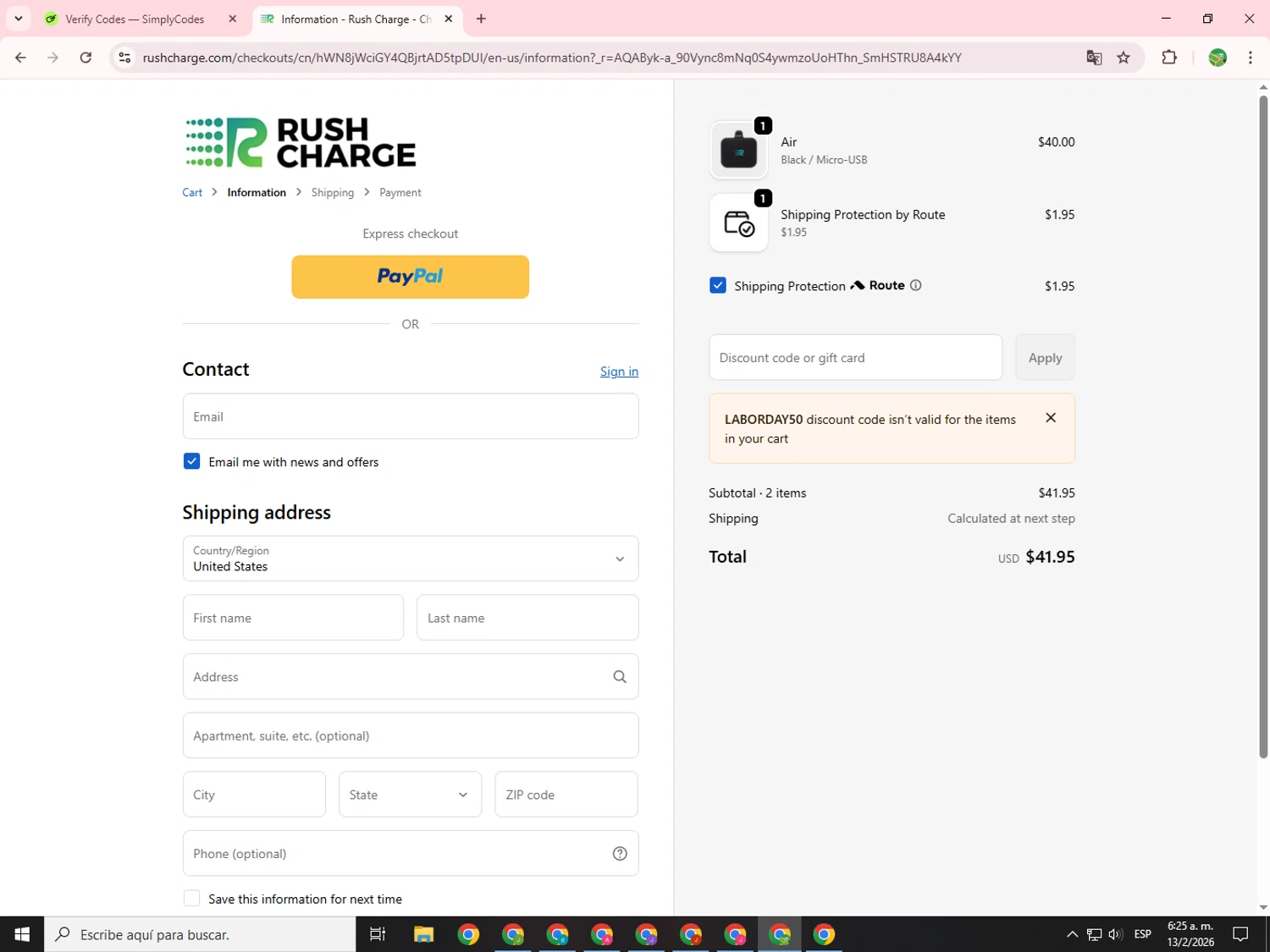The height and width of the screenshot is (952, 1270).
Task: Click the First name field
Action: [x=293, y=618]
